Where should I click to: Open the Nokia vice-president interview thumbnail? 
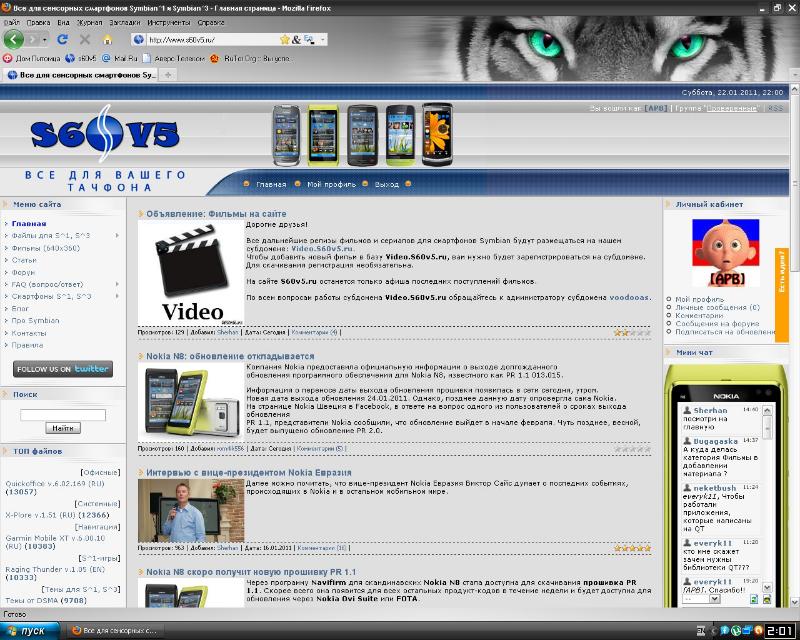pyautogui.click(x=191, y=510)
